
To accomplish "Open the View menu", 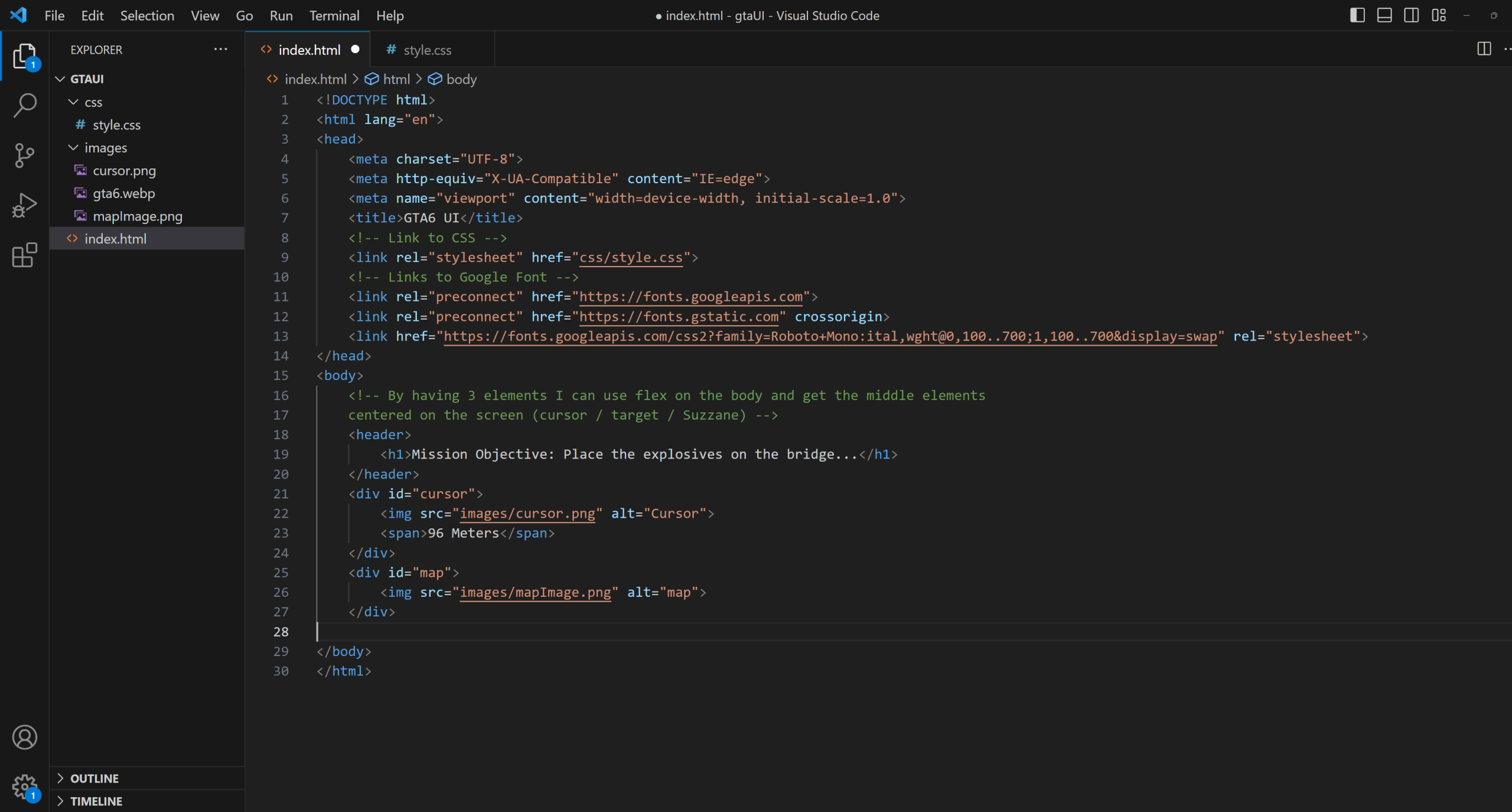I will click(x=205, y=15).
